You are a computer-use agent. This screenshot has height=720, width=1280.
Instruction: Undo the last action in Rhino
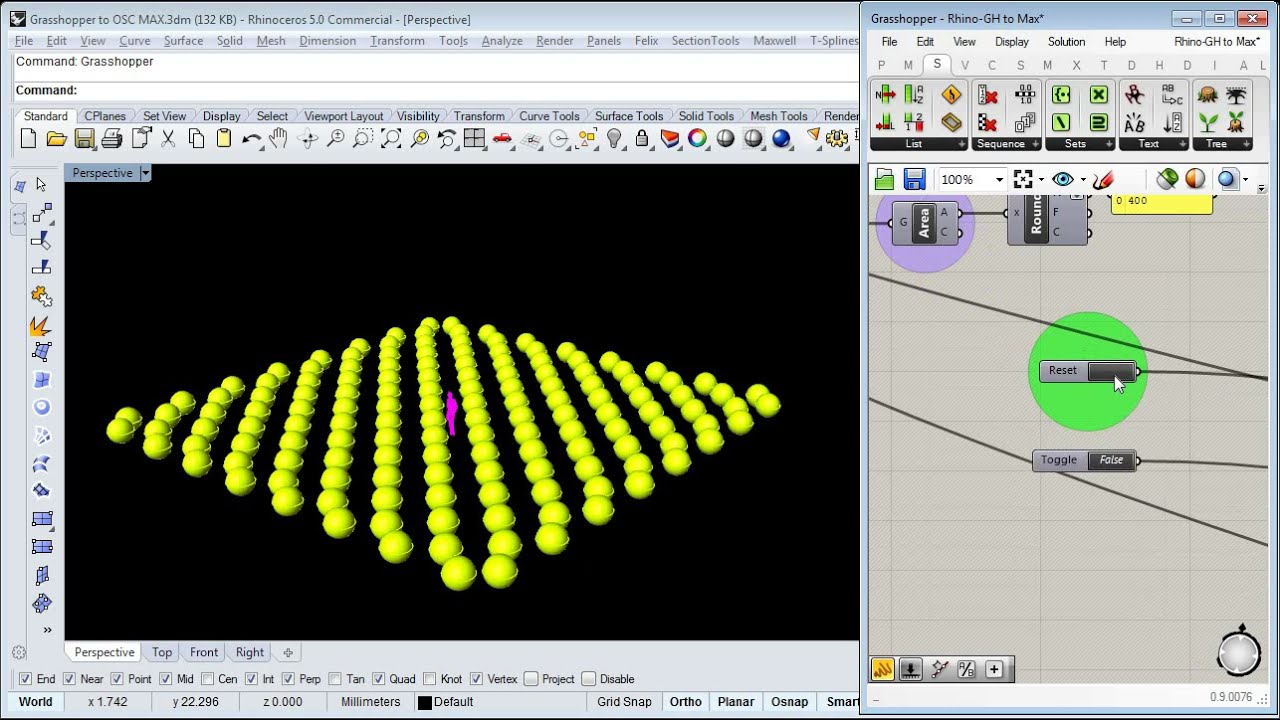(x=251, y=139)
